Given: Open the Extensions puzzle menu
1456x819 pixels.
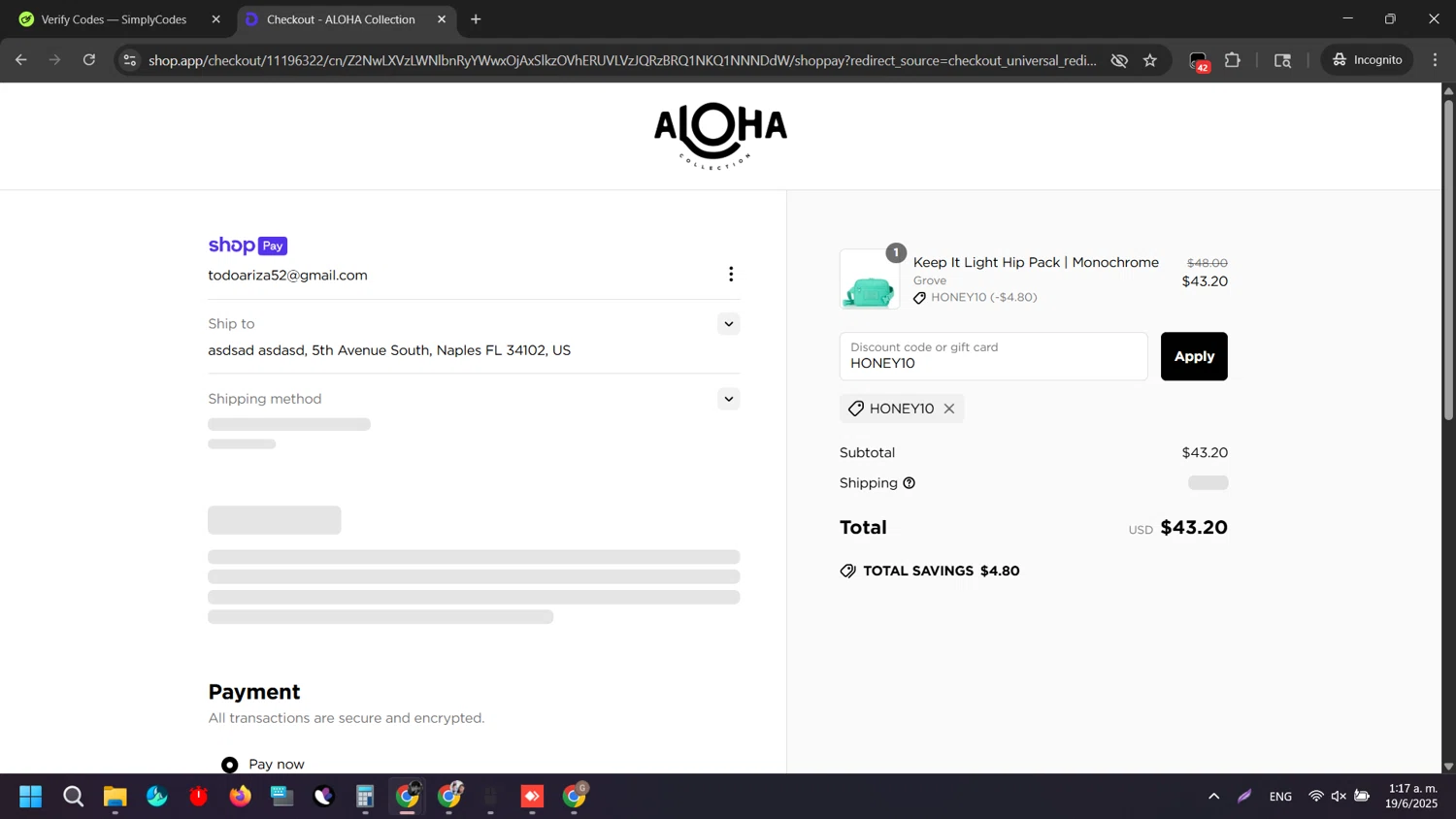Looking at the screenshot, I should pos(1233,60).
